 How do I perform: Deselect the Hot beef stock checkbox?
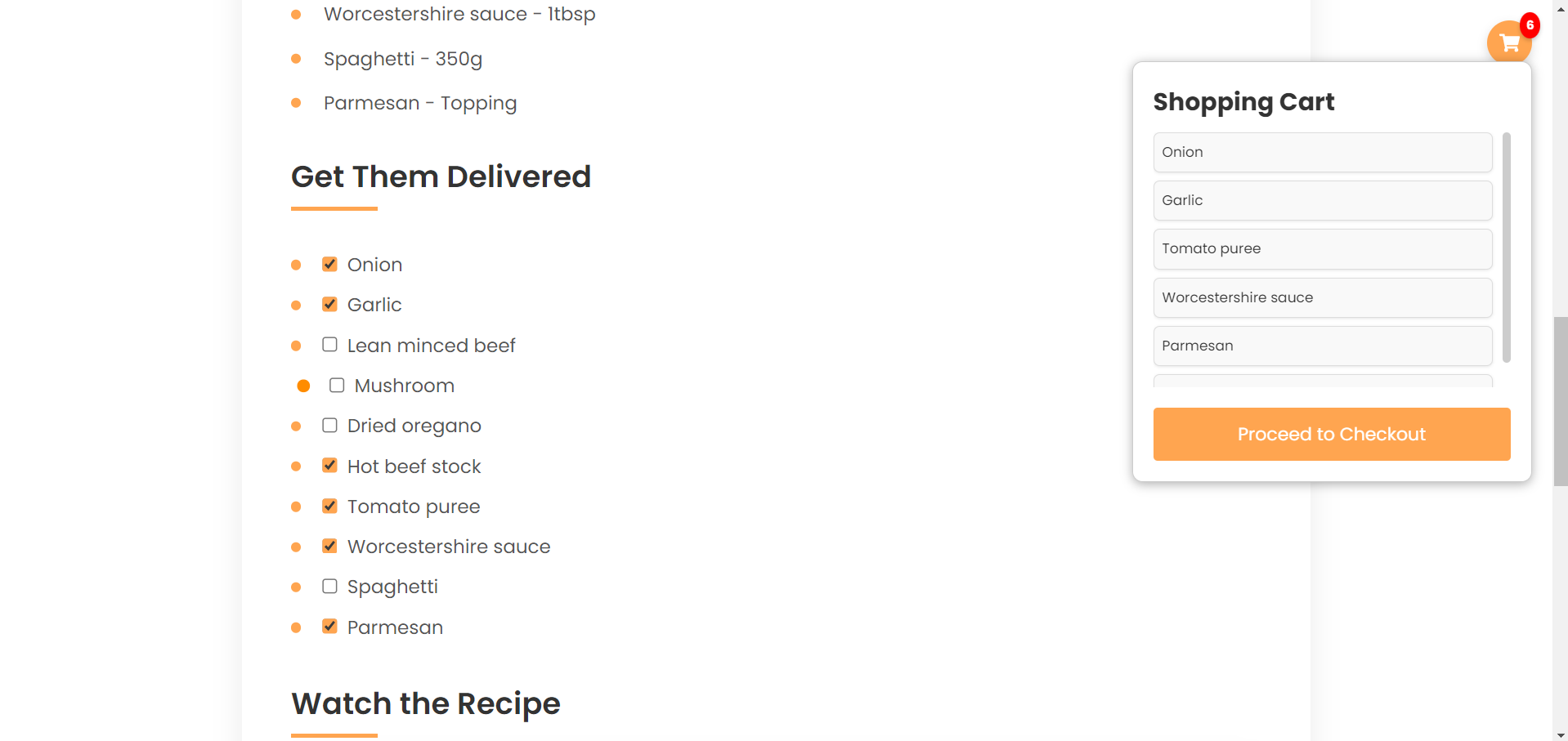coord(329,466)
